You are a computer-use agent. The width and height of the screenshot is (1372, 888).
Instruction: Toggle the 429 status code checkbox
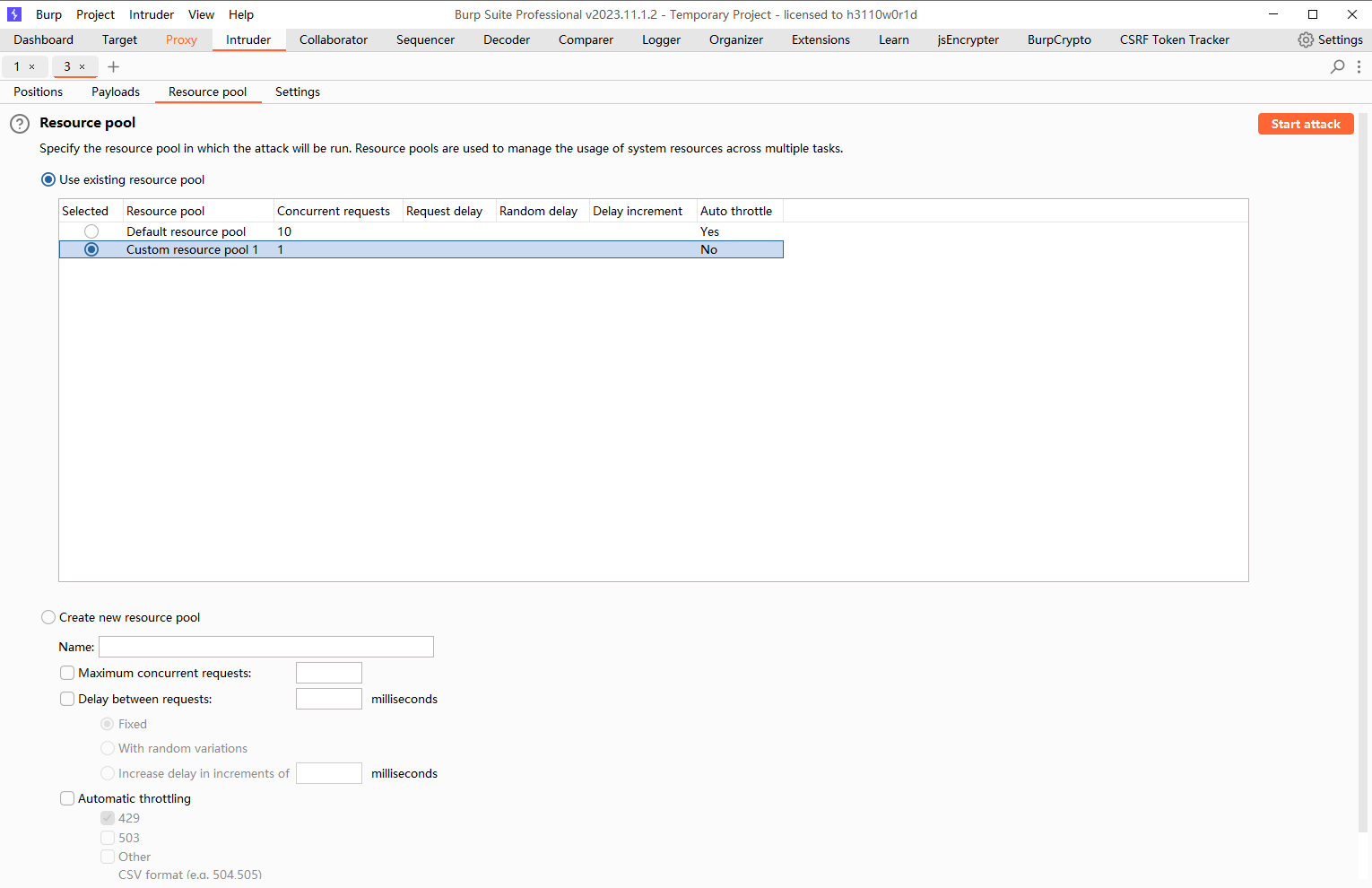click(108, 818)
